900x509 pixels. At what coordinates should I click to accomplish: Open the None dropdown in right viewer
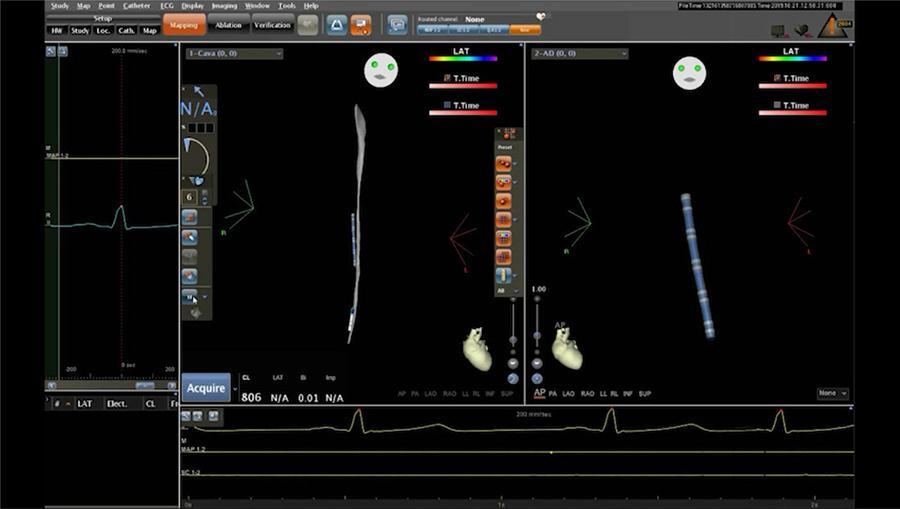click(832, 393)
